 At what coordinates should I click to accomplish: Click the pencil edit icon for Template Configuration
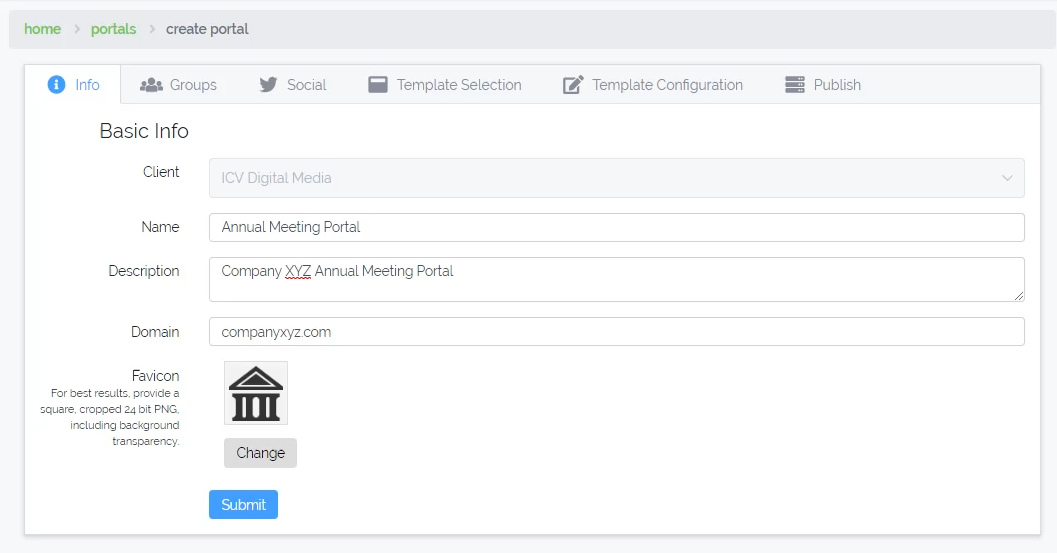click(x=573, y=85)
